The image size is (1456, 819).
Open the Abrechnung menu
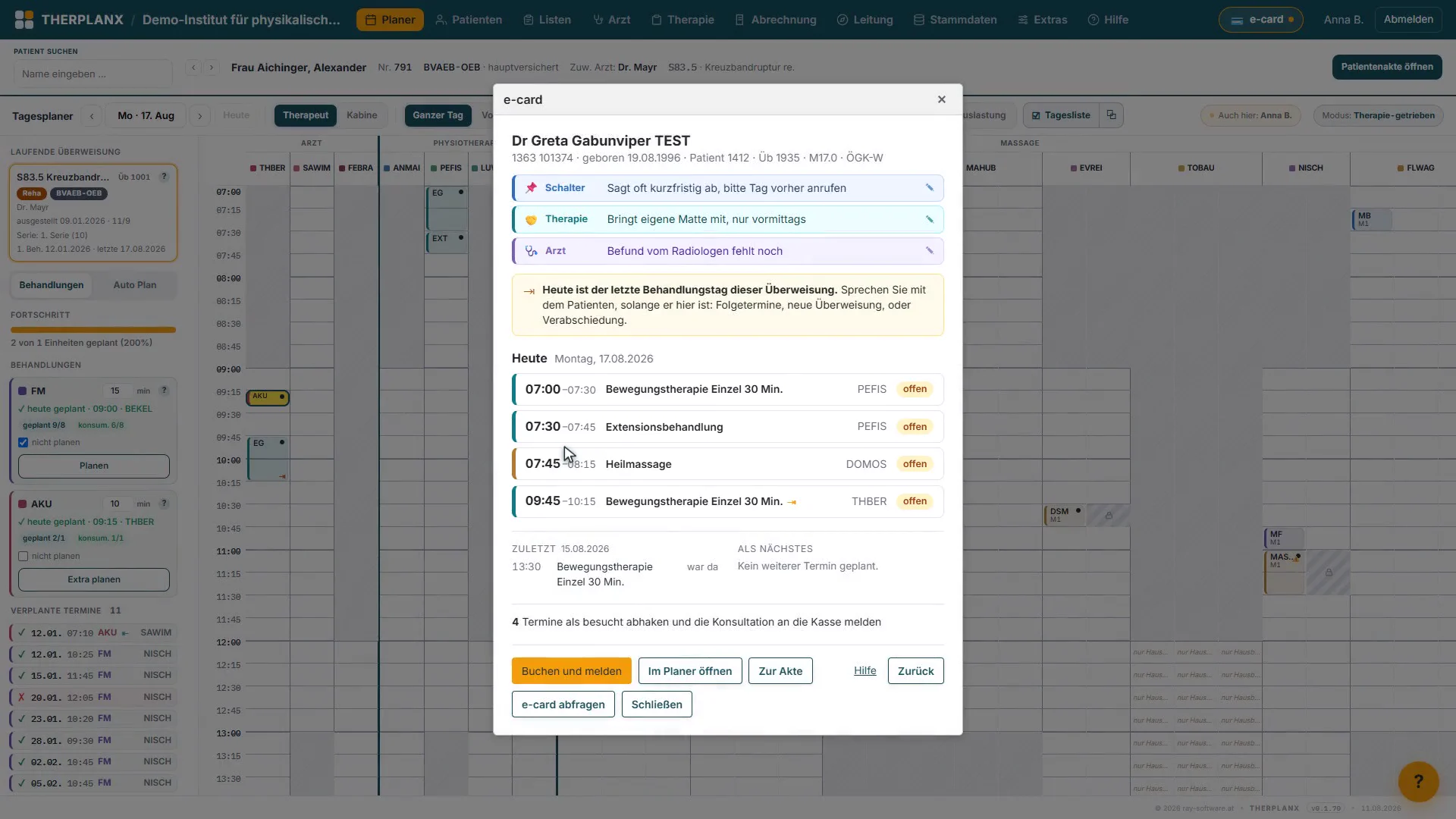(x=776, y=20)
